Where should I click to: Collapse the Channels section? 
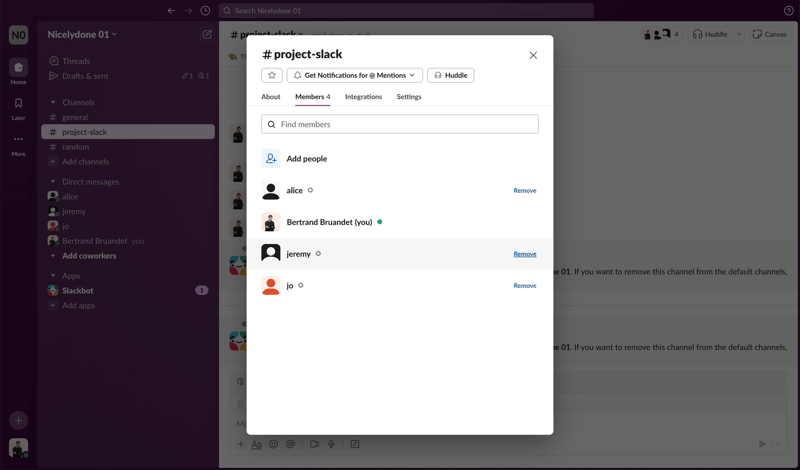pos(53,103)
